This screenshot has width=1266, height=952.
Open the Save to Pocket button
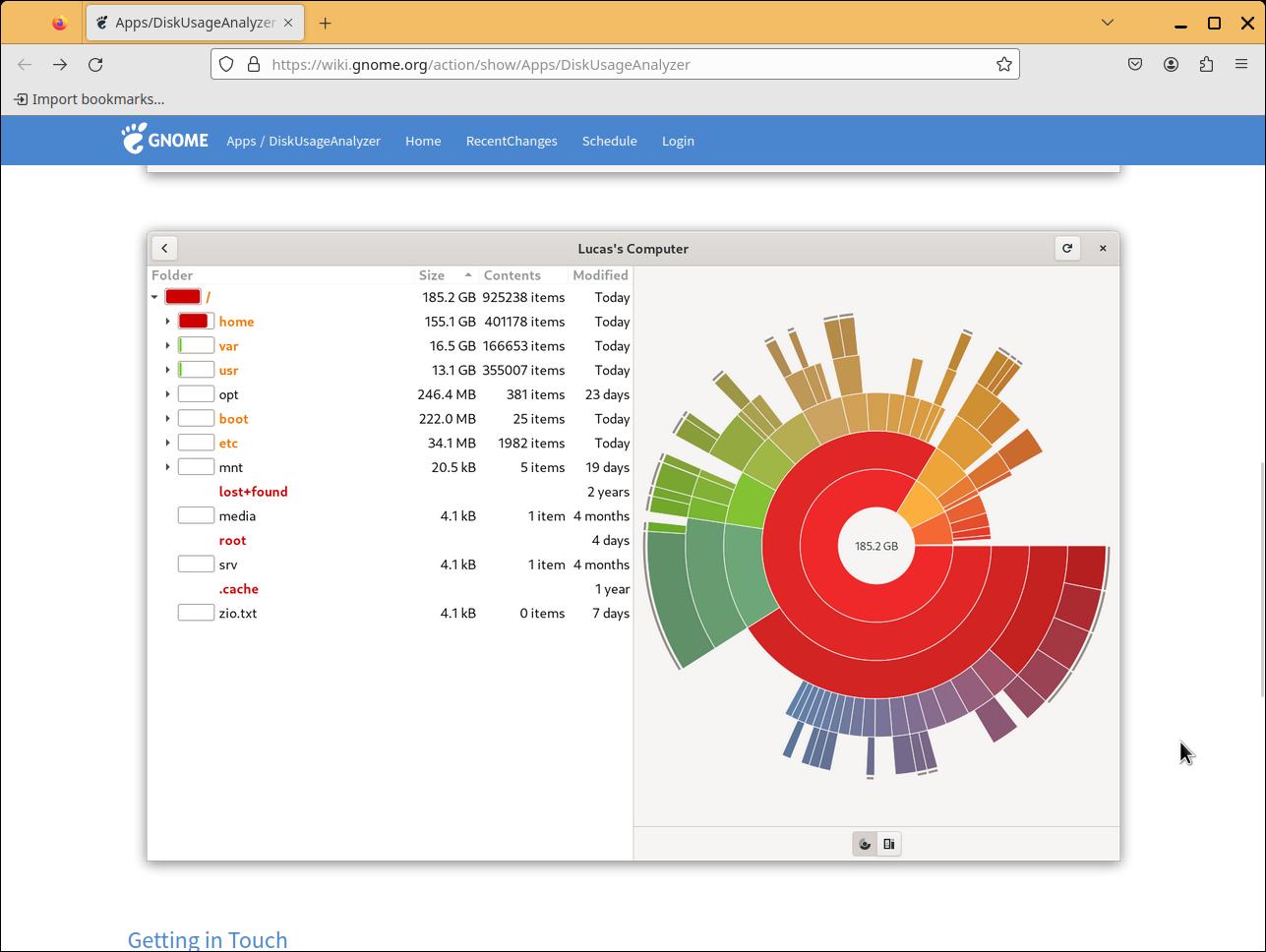click(x=1135, y=64)
